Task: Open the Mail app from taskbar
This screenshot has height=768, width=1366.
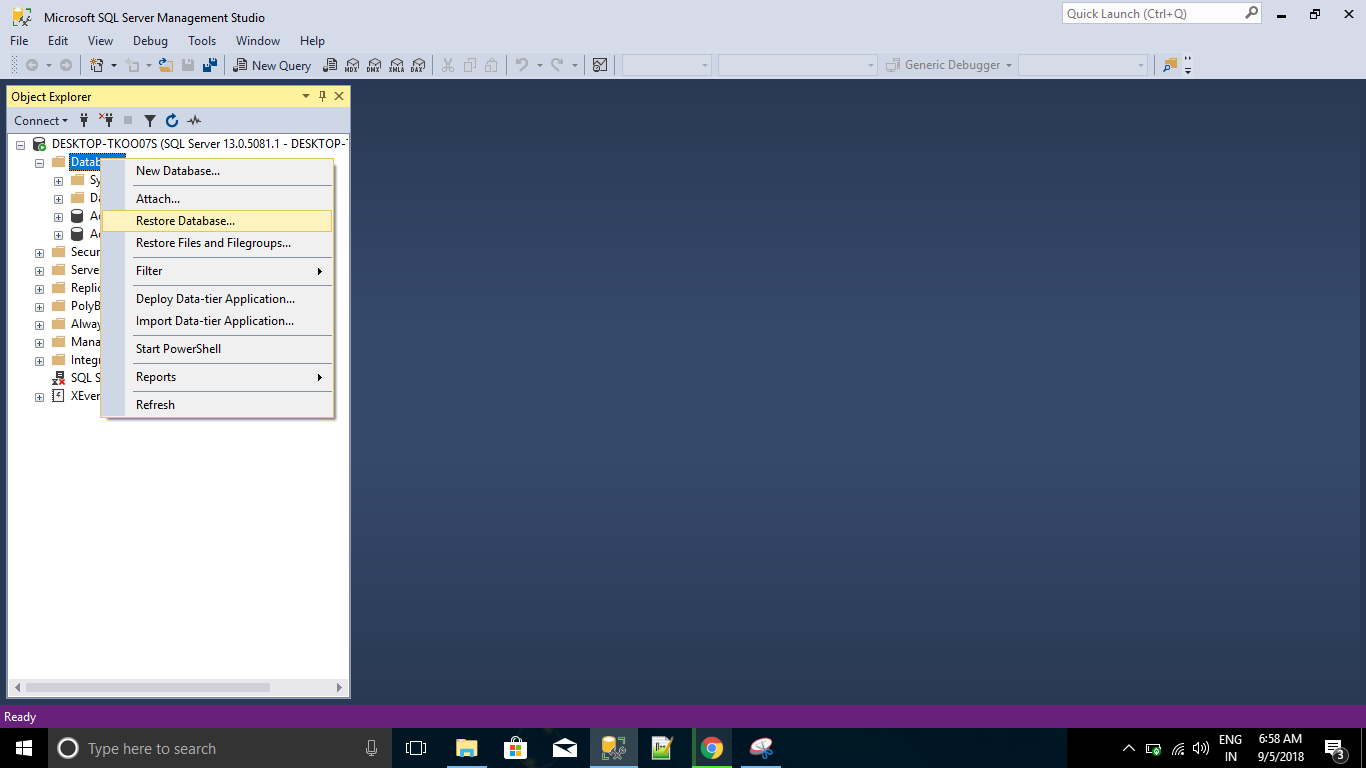Action: point(565,748)
